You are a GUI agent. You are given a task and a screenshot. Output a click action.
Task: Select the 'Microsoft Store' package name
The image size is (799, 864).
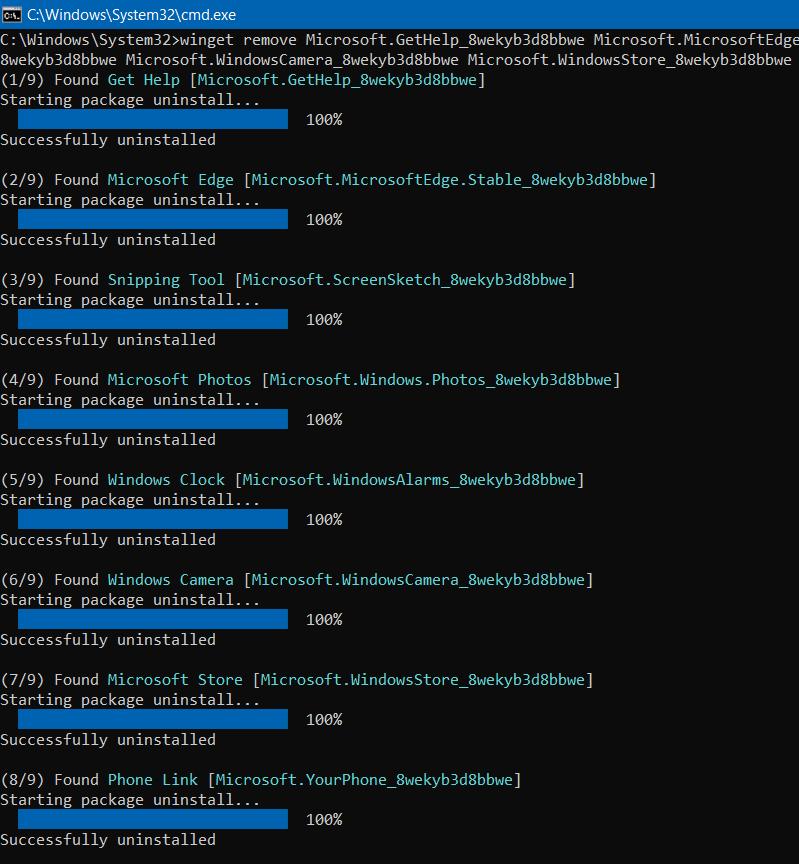175,680
